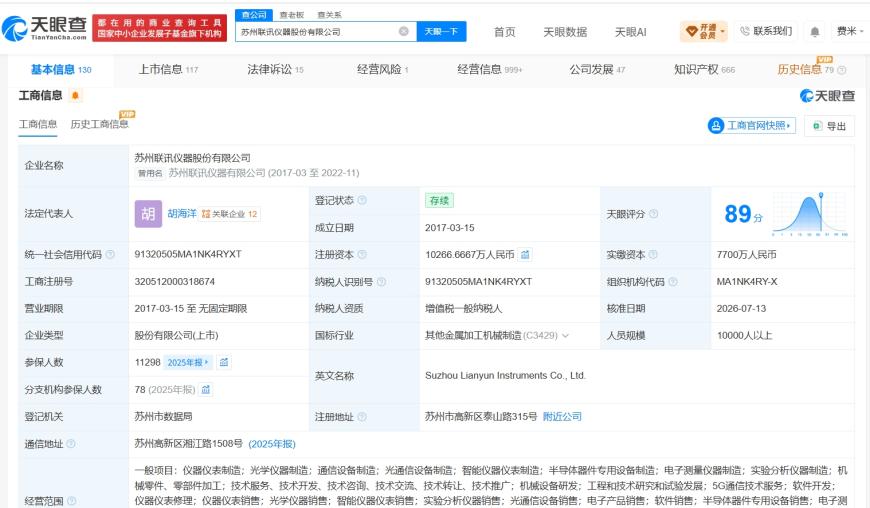Click the 导出 export button
The image size is (870, 508).
click(829, 126)
